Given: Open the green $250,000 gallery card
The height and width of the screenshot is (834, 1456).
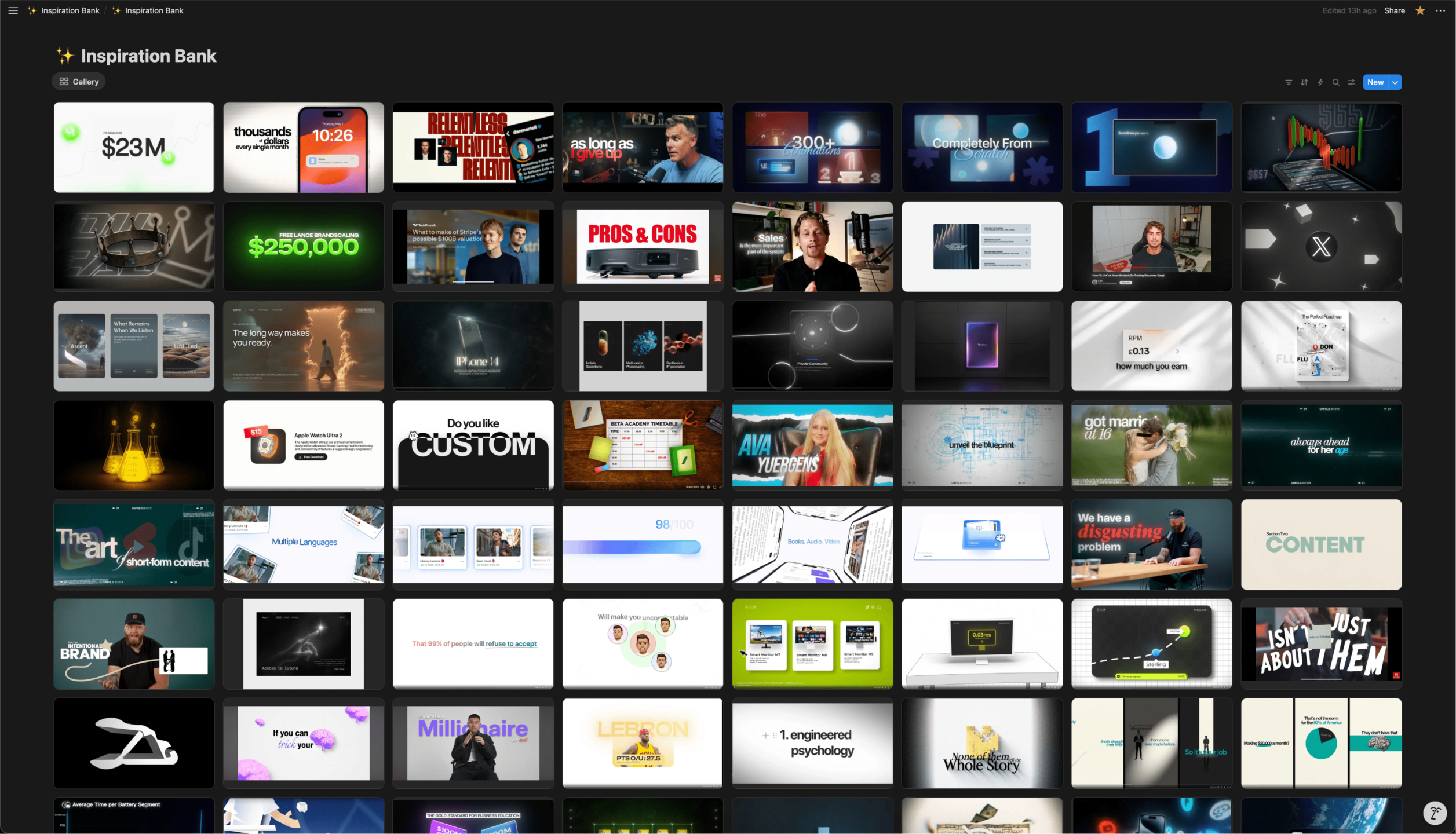Looking at the screenshot, I should [x=304, y=246].
